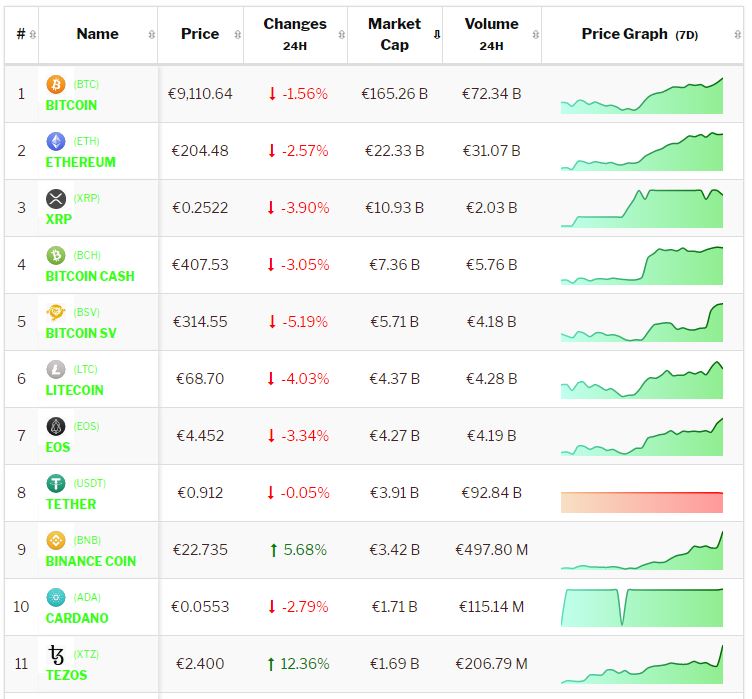Click the Tezos logo icon
This screenshot has height=699, width=752.
[x=56, y=655]
